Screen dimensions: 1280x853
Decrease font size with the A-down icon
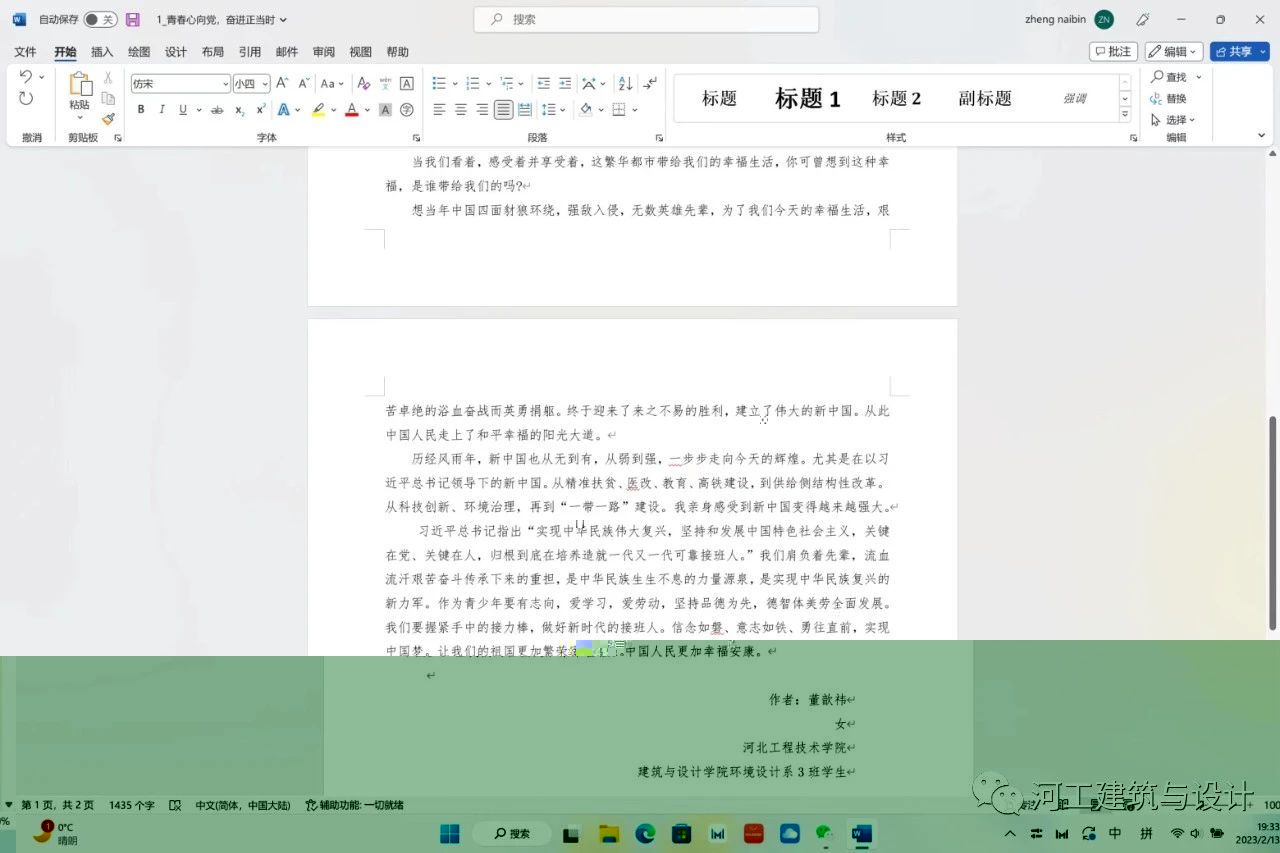tap(304, 84)
